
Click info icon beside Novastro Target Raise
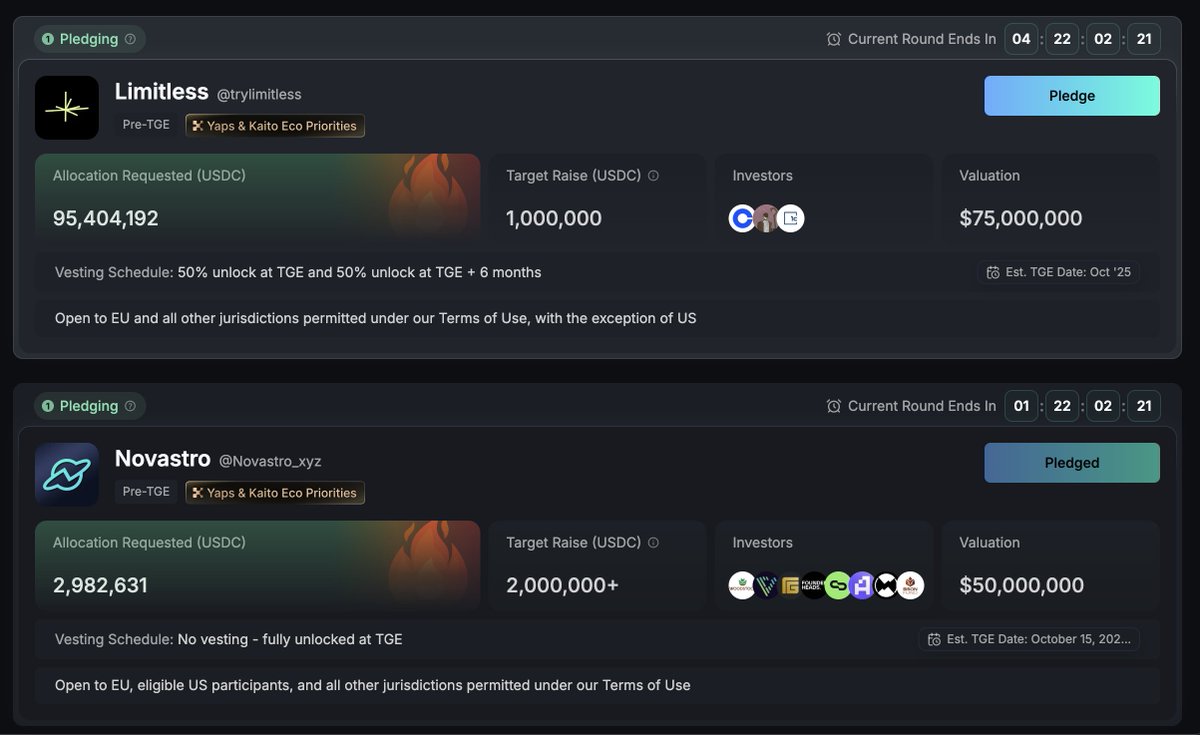coord(653,543)
